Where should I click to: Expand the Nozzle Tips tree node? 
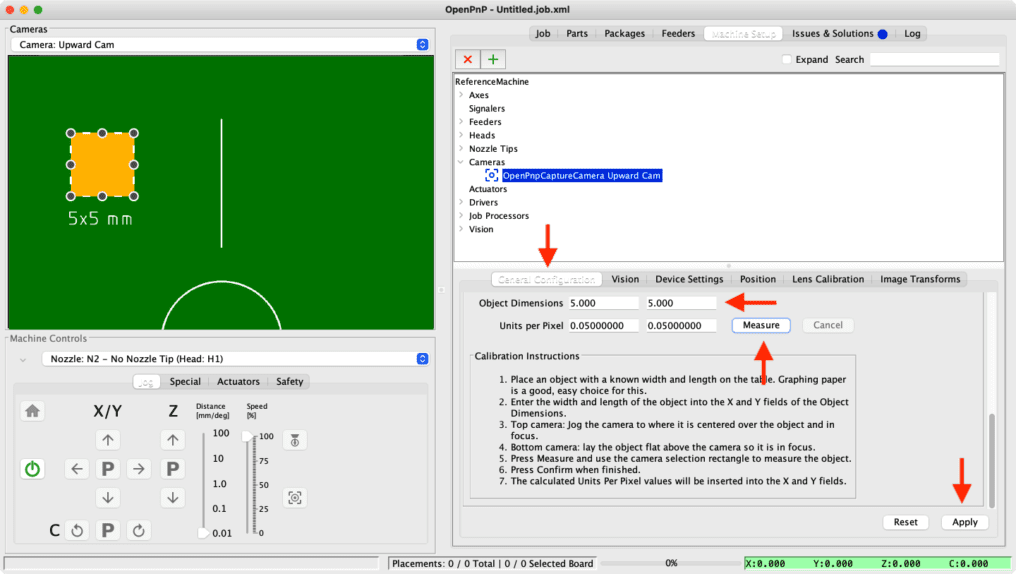point(461,149)
